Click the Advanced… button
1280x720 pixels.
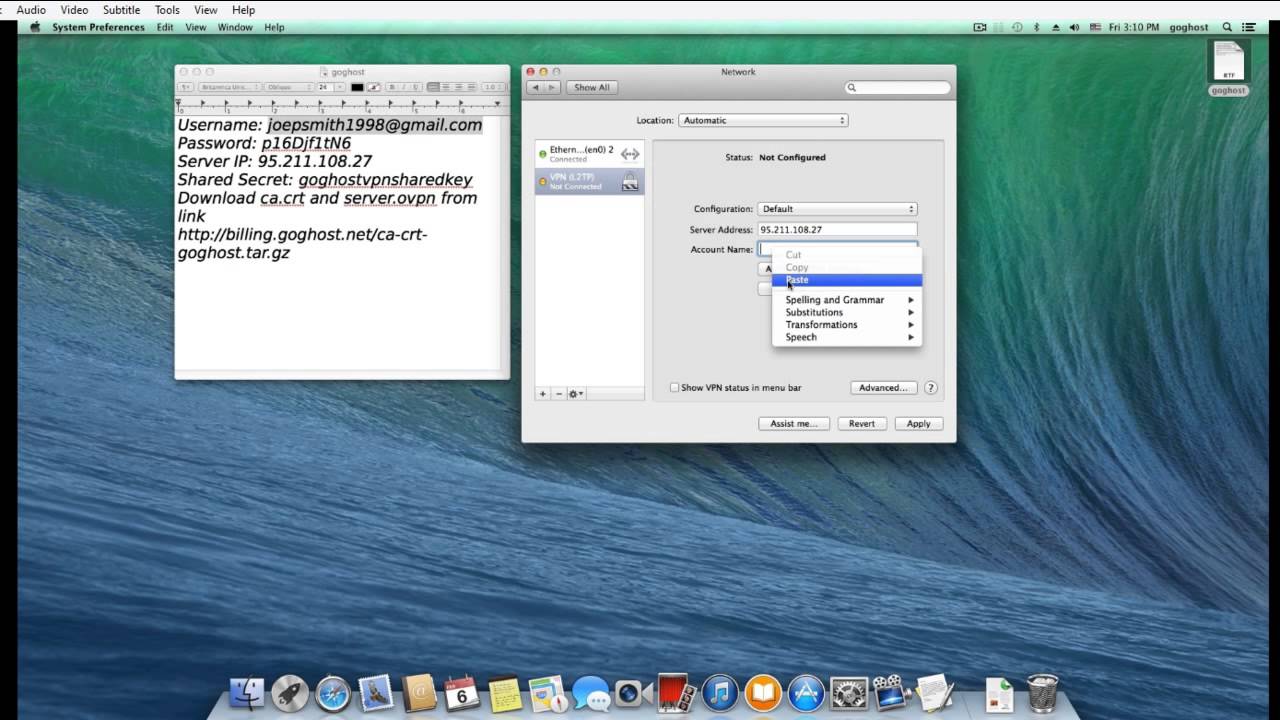[884, 388]
